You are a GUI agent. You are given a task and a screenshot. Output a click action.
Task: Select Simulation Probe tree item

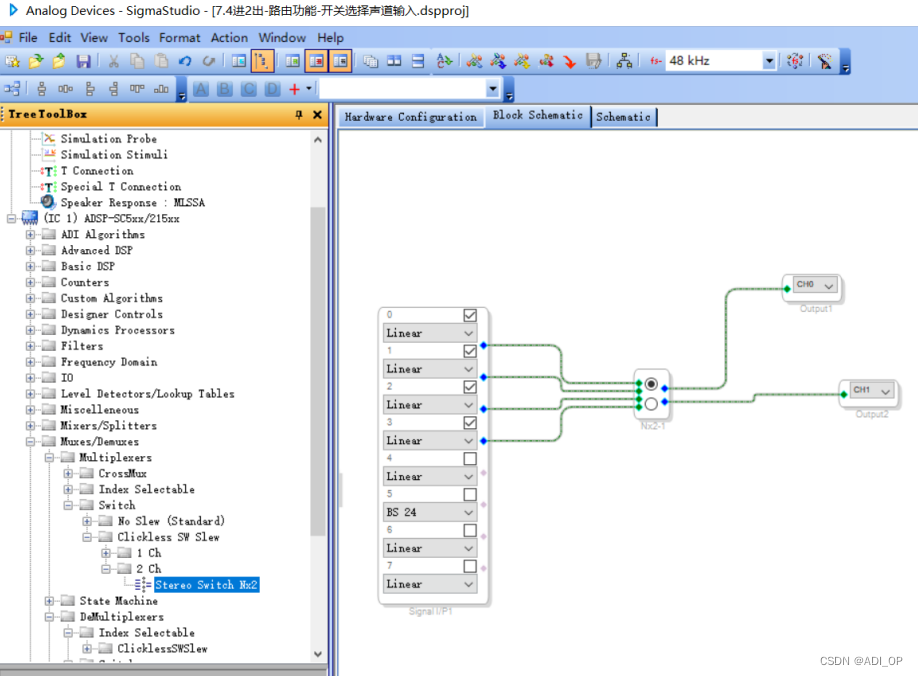click(109, 139)
